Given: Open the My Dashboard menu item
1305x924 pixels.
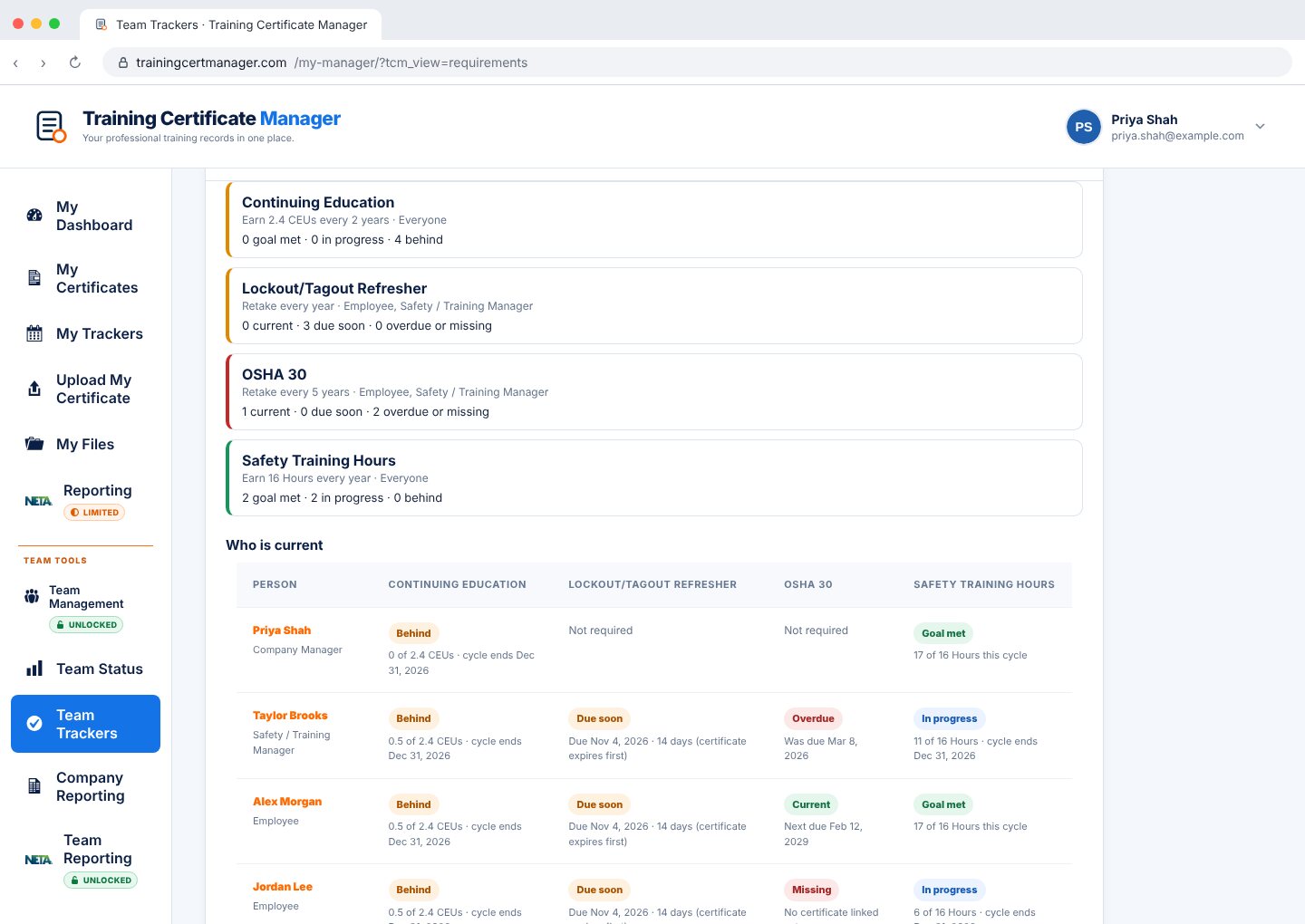Looking at the screenshot, I should pyautogui.click(x=85, y=216).
